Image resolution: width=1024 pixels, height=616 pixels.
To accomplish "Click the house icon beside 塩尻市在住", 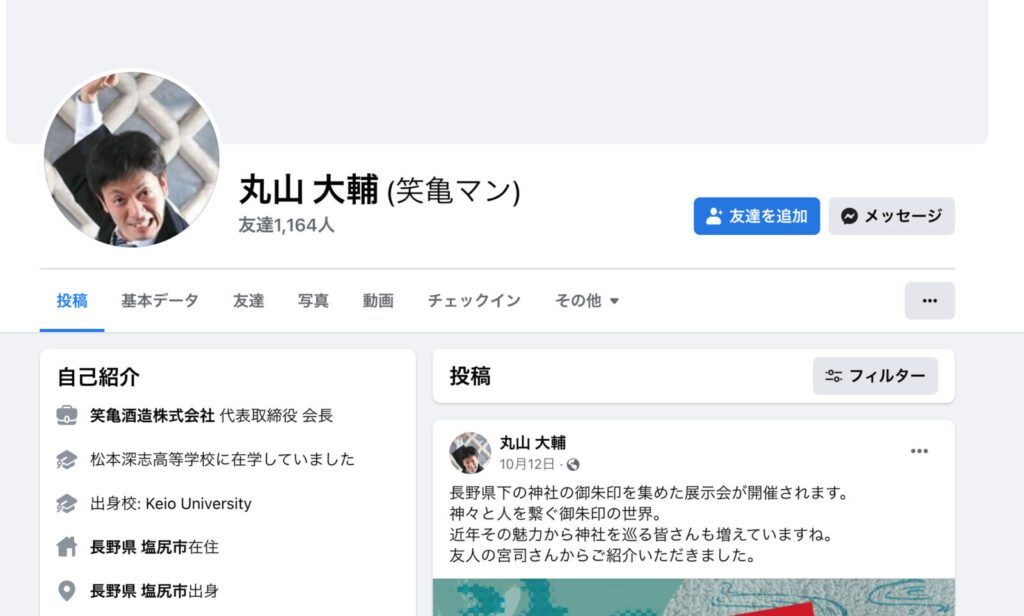I will (x=67, y=547).
